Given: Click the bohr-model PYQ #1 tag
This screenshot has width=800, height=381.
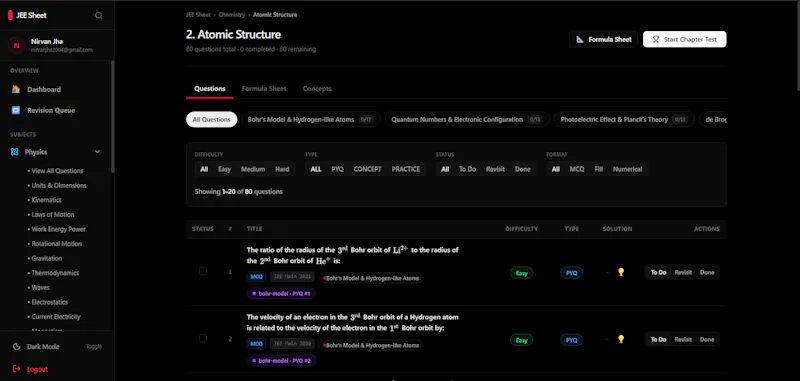Looking at the screenshot, I should click(282, 294).
